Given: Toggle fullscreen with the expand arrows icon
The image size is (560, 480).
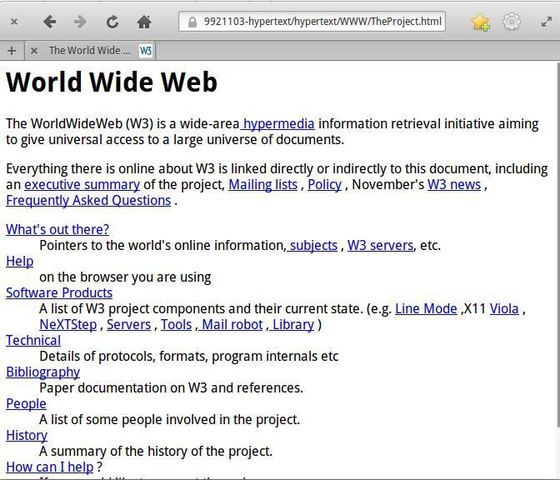Looking at the screenshot, I should click(546, 22).
